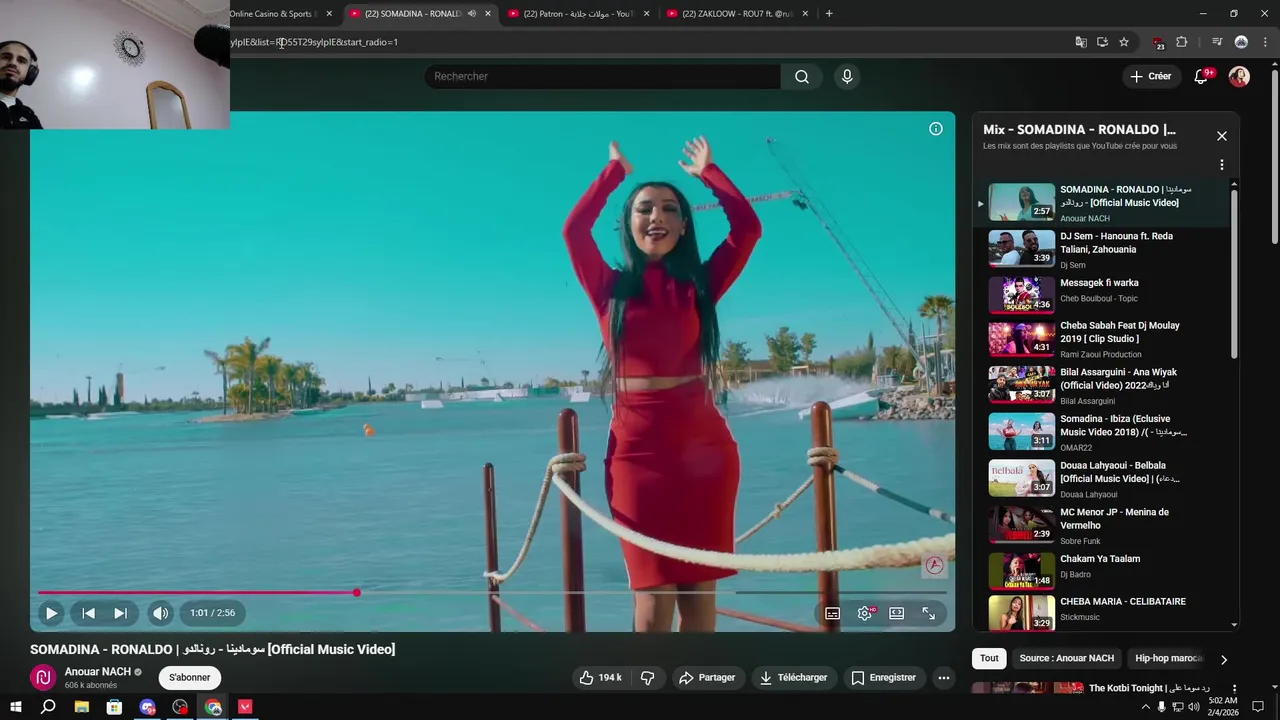The image size is (1280, 720).
Task: Open the Chrome media controls icon
Action: tap(1216, 42)
